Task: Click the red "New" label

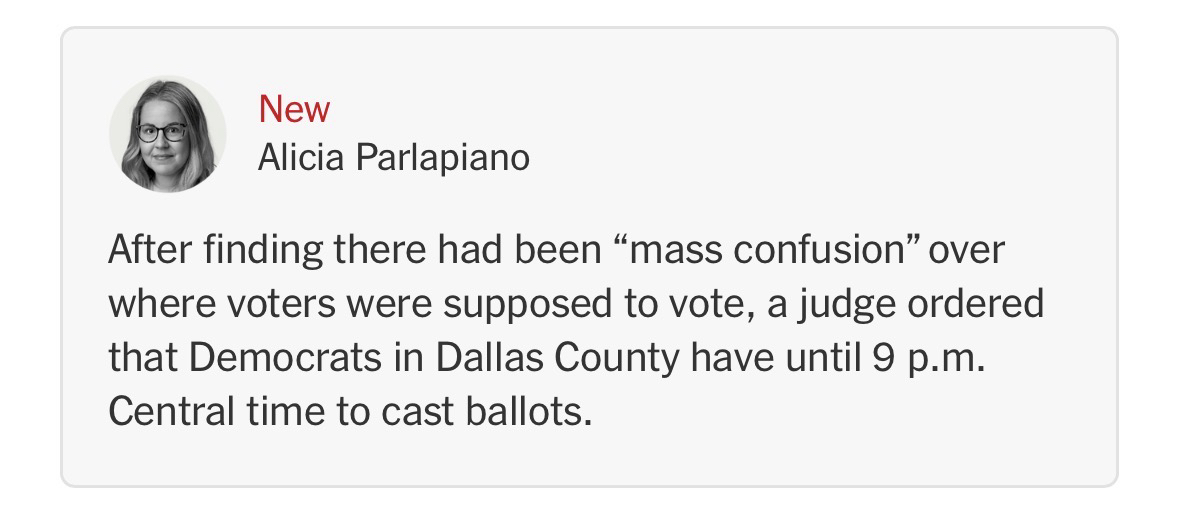Action: 293,109
